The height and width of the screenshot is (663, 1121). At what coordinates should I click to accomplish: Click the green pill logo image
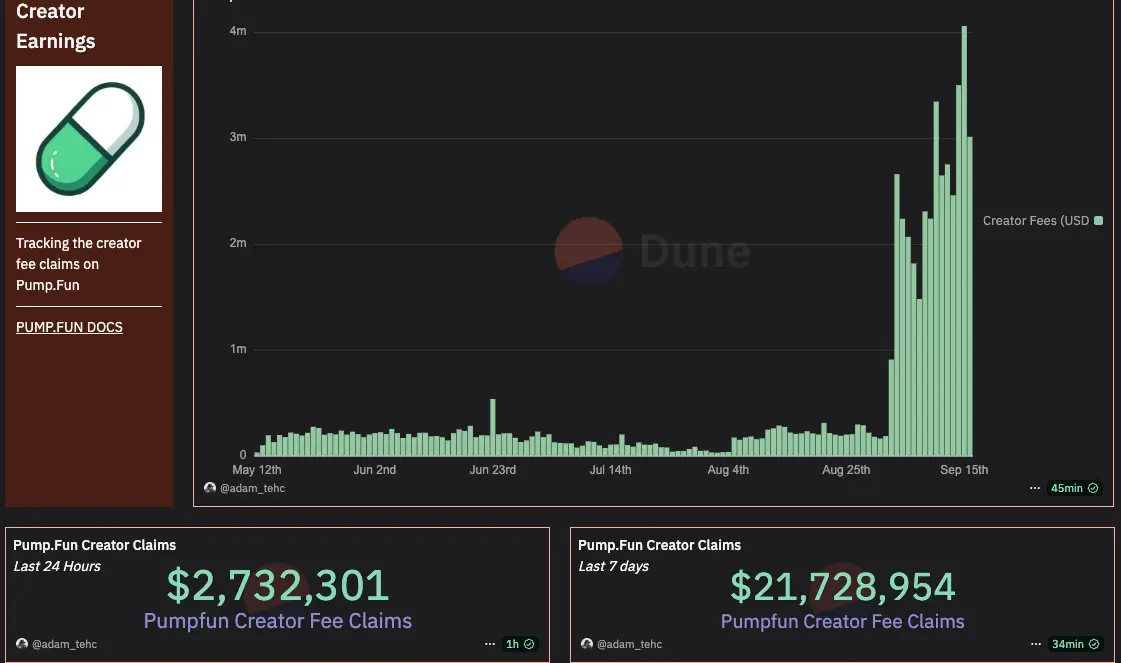click(x=89, y=139)
